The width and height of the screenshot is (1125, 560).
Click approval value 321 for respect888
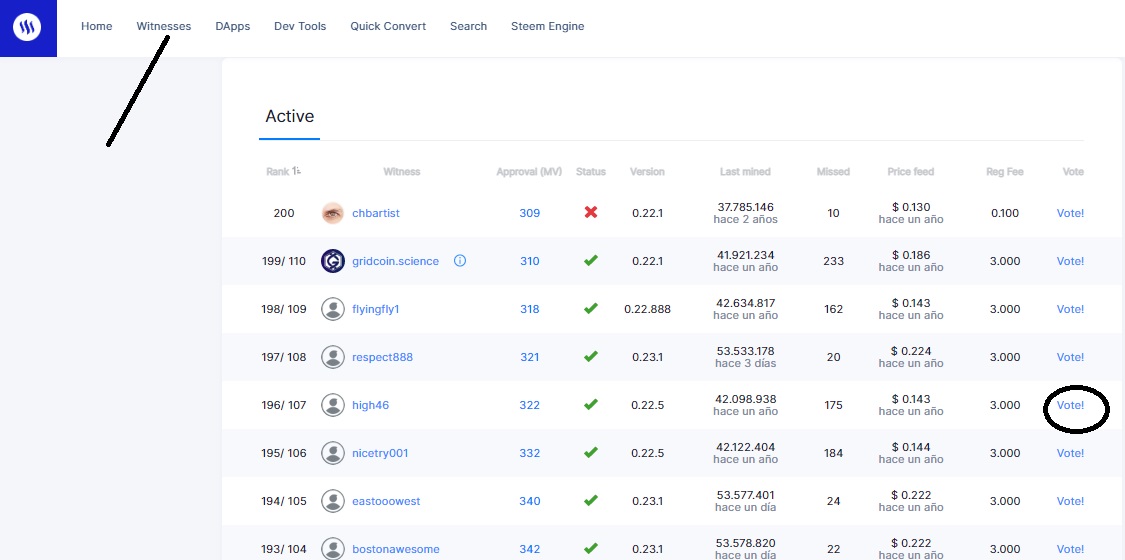[529, 357]
